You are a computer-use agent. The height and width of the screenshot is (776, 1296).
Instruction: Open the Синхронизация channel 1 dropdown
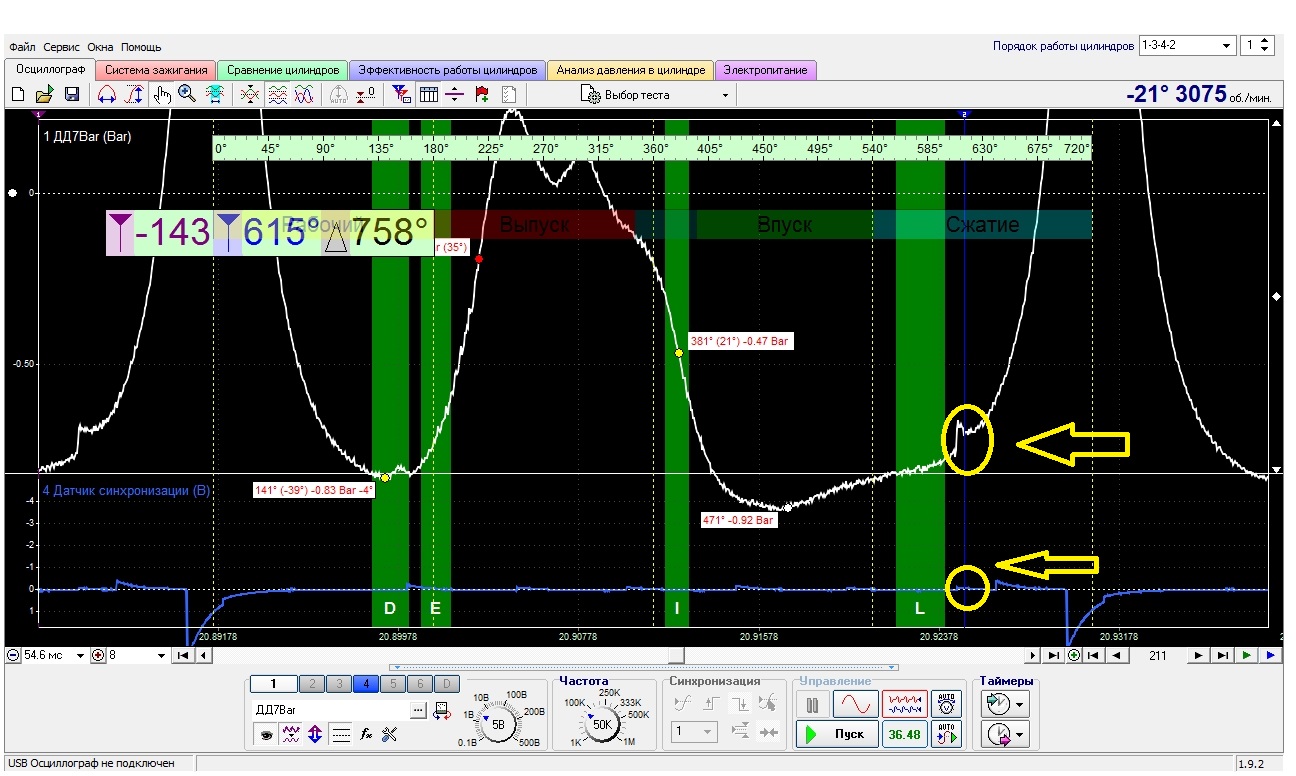click(694, 733)
